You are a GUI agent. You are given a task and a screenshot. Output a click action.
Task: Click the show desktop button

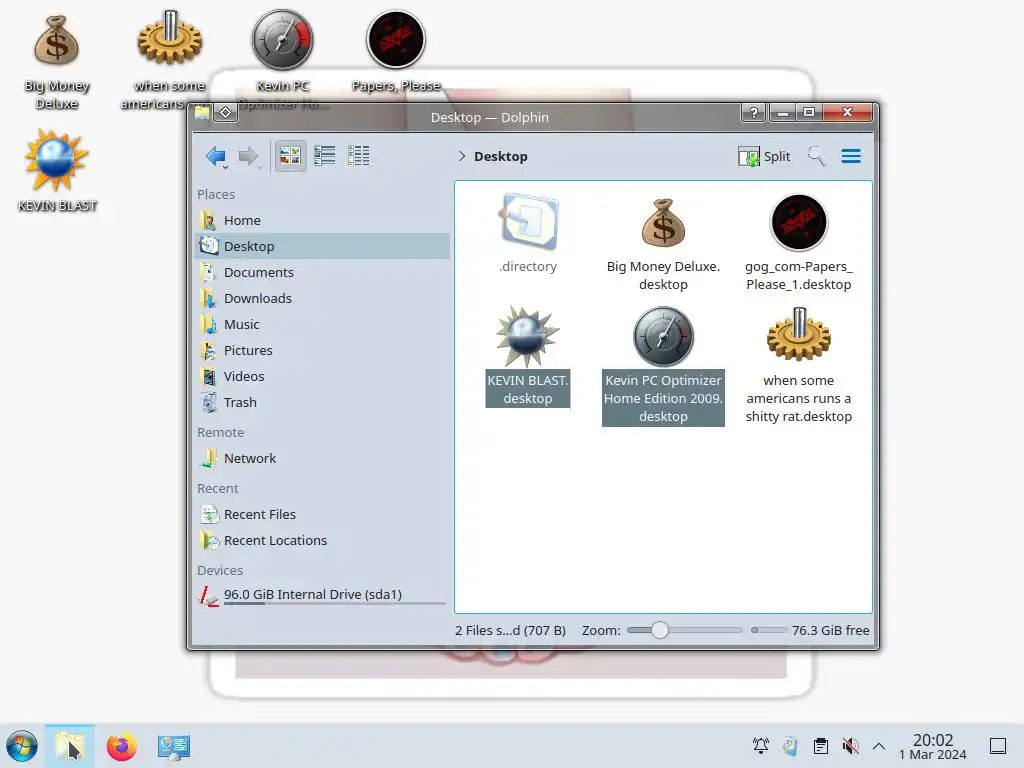pos(998,746)
